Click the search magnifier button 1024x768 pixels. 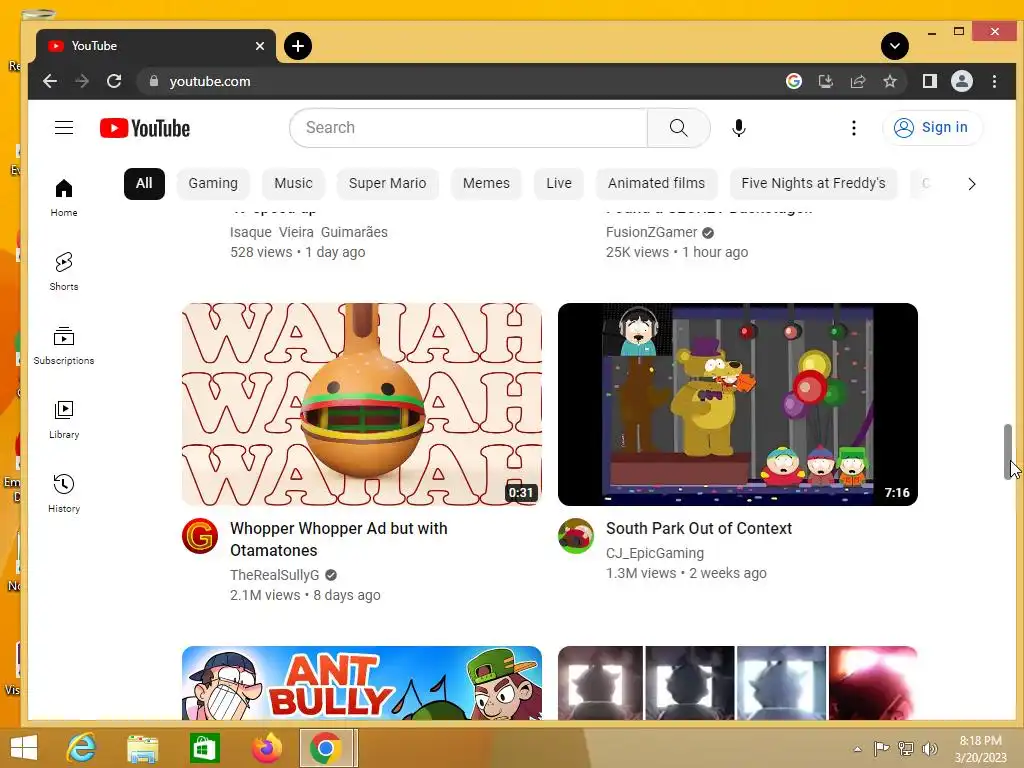[x=679, y=128]
